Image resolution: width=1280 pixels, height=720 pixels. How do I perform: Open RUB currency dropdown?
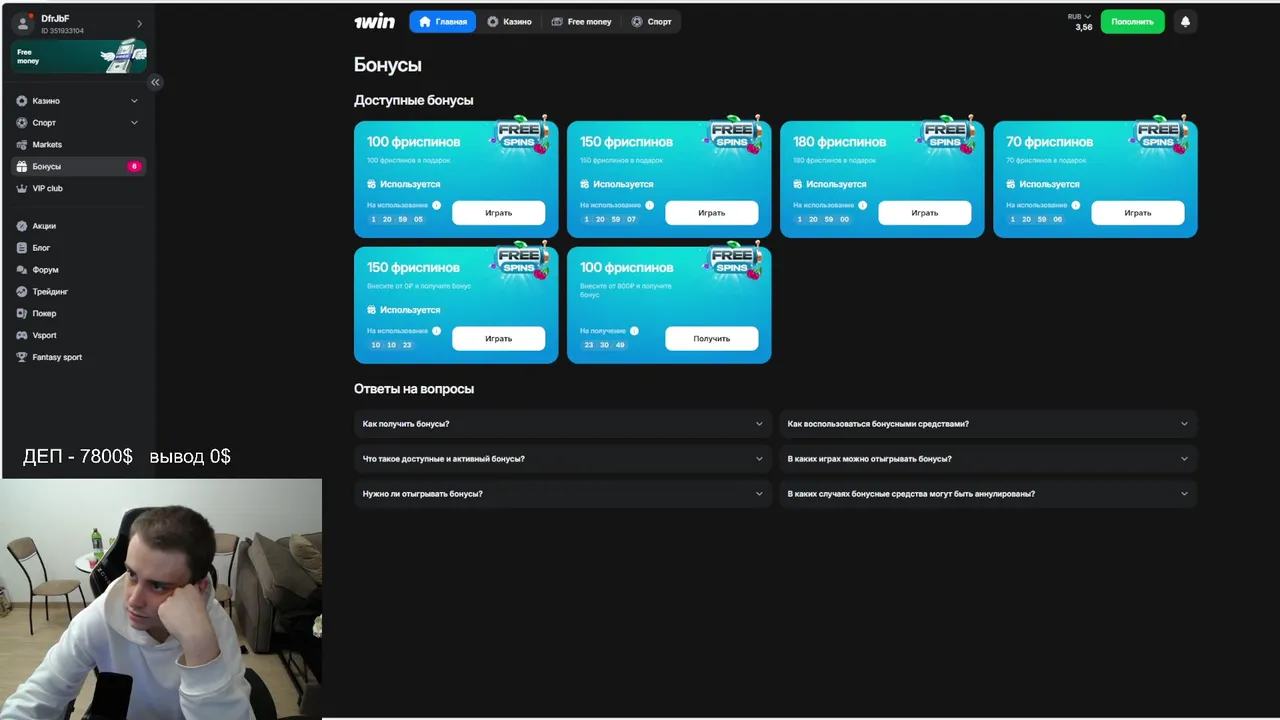1079,16
